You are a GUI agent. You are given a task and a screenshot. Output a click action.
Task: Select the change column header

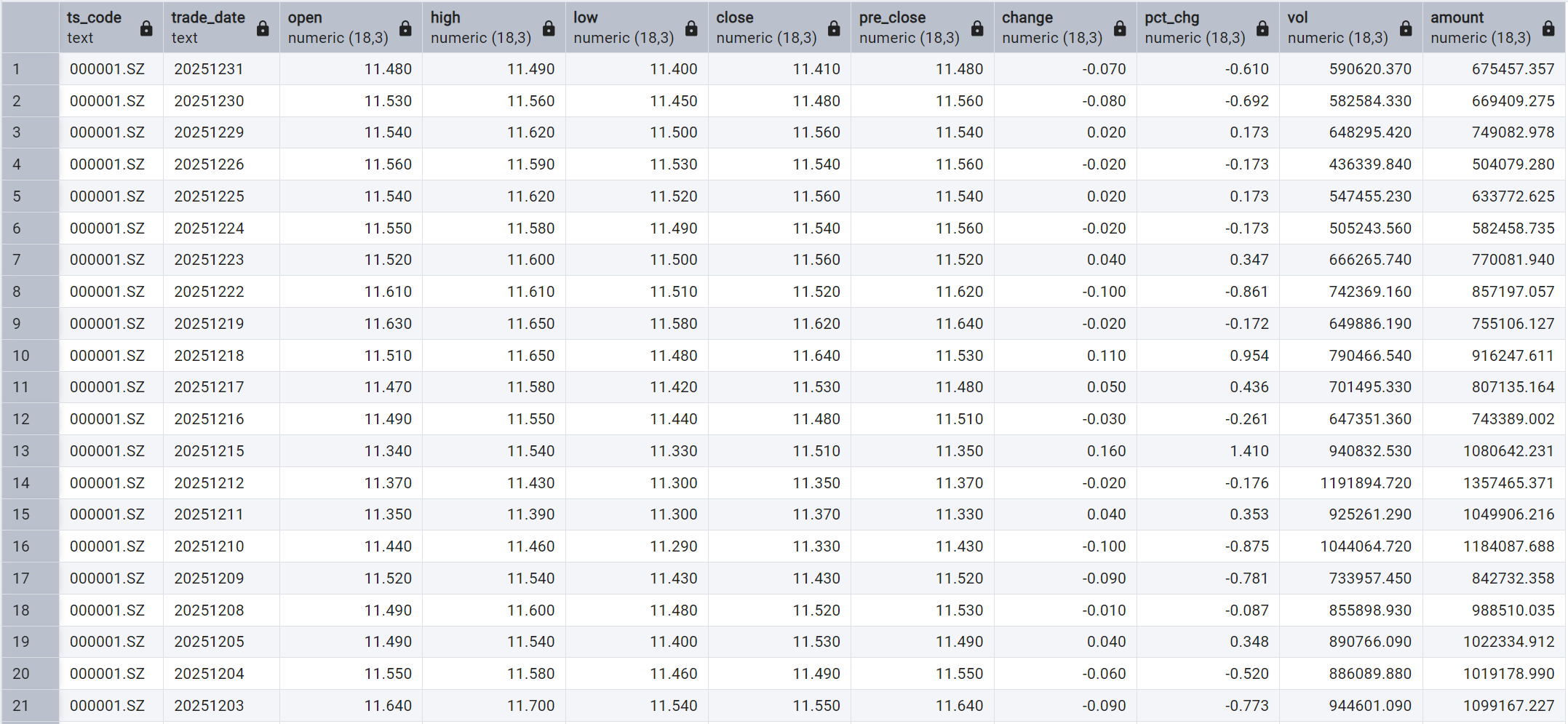click(x=1051, y=27)
